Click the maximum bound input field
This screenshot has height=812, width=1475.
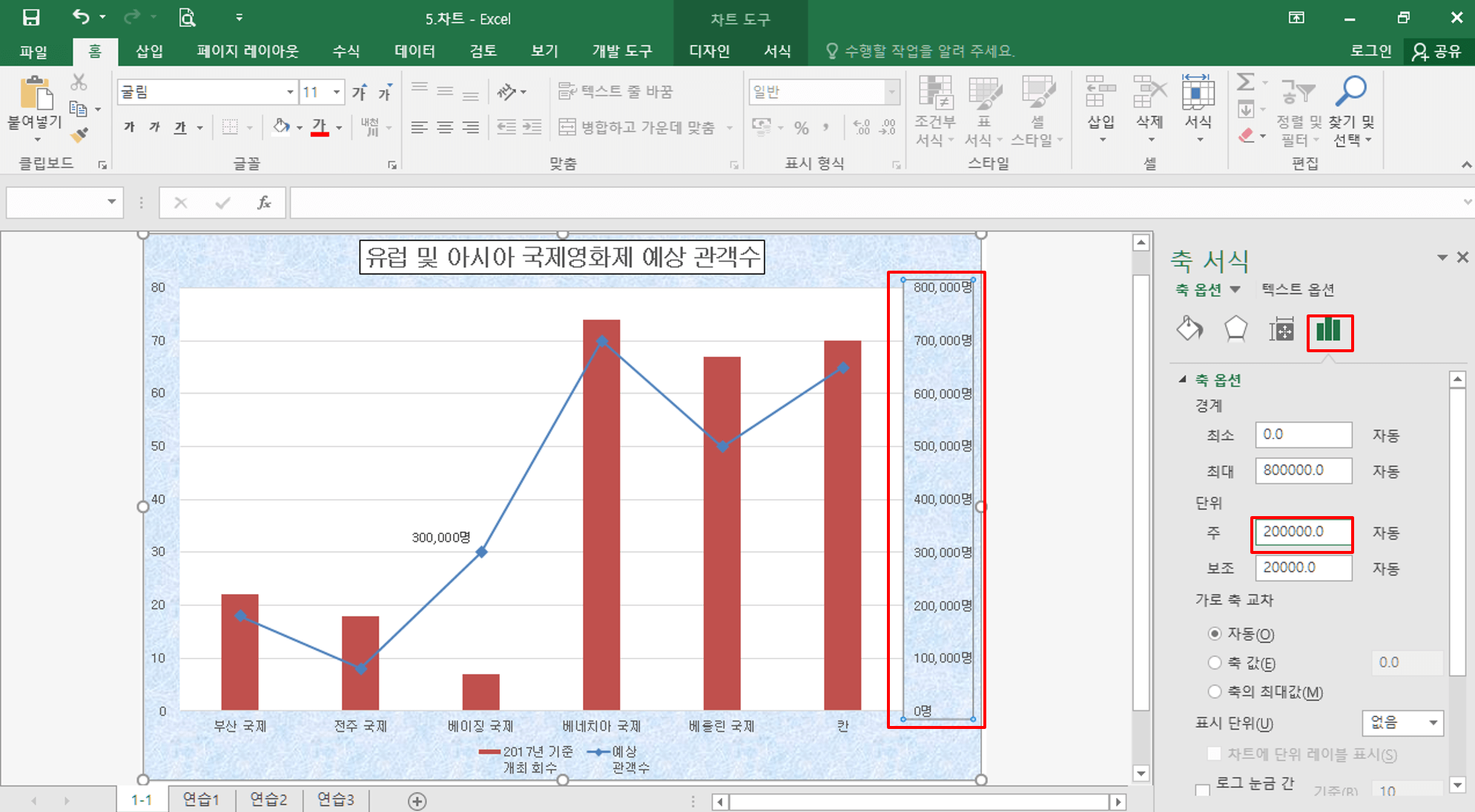click(x=1303, y=470)
